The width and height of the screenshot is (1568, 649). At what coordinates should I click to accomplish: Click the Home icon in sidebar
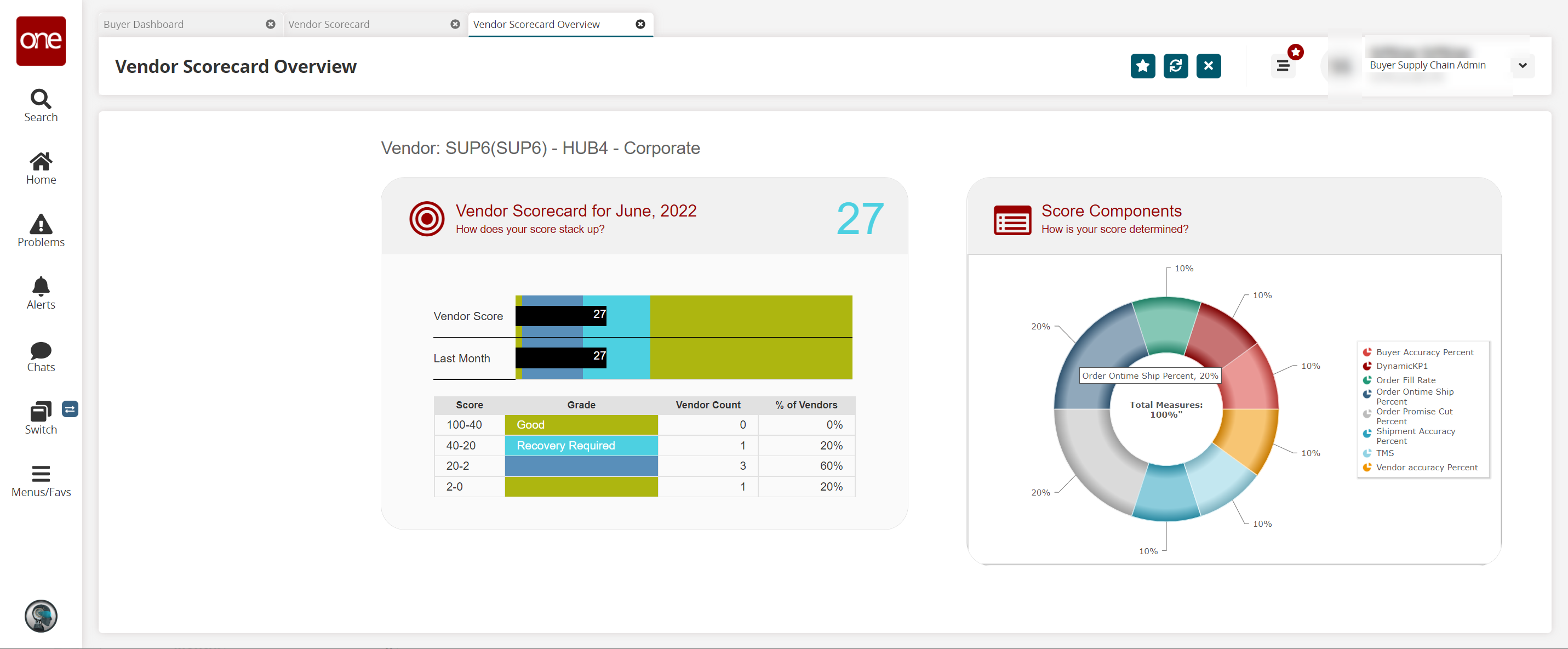41,162
